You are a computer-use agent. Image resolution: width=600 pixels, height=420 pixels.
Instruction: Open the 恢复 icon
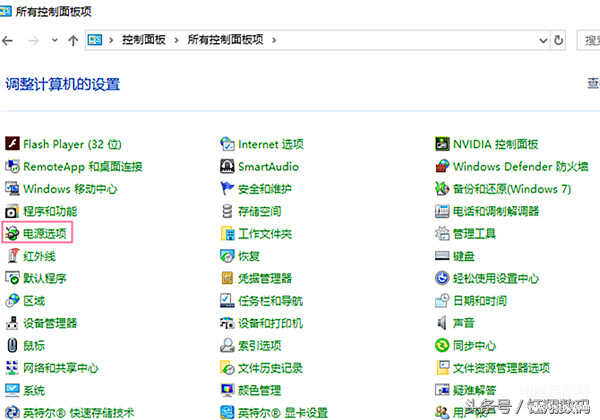227,256
